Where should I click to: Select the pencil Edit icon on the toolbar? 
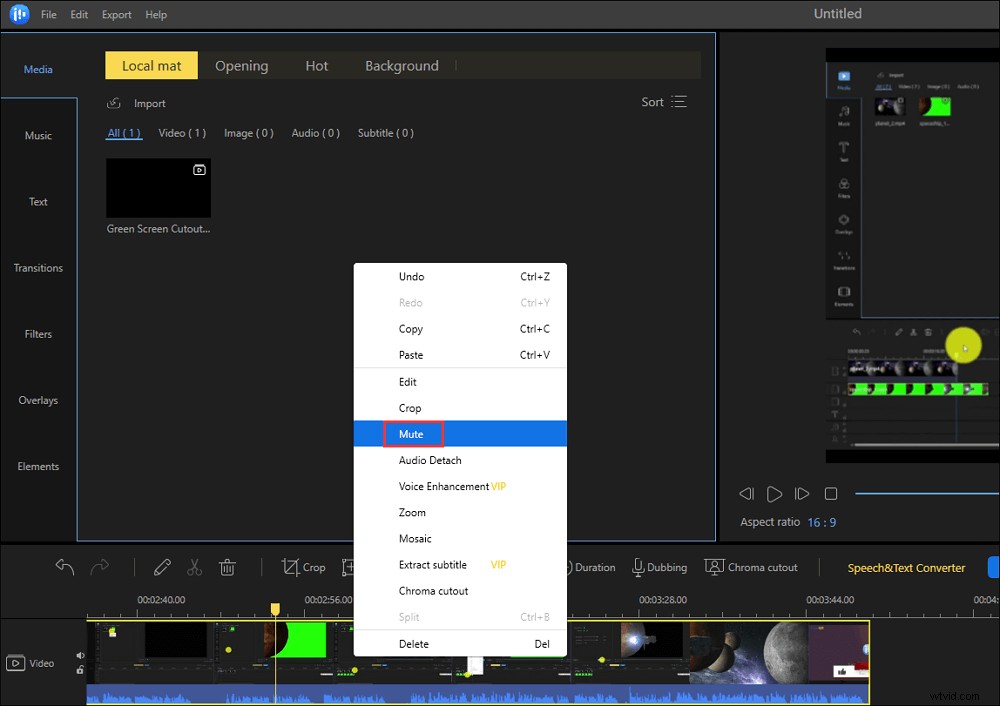162,567
